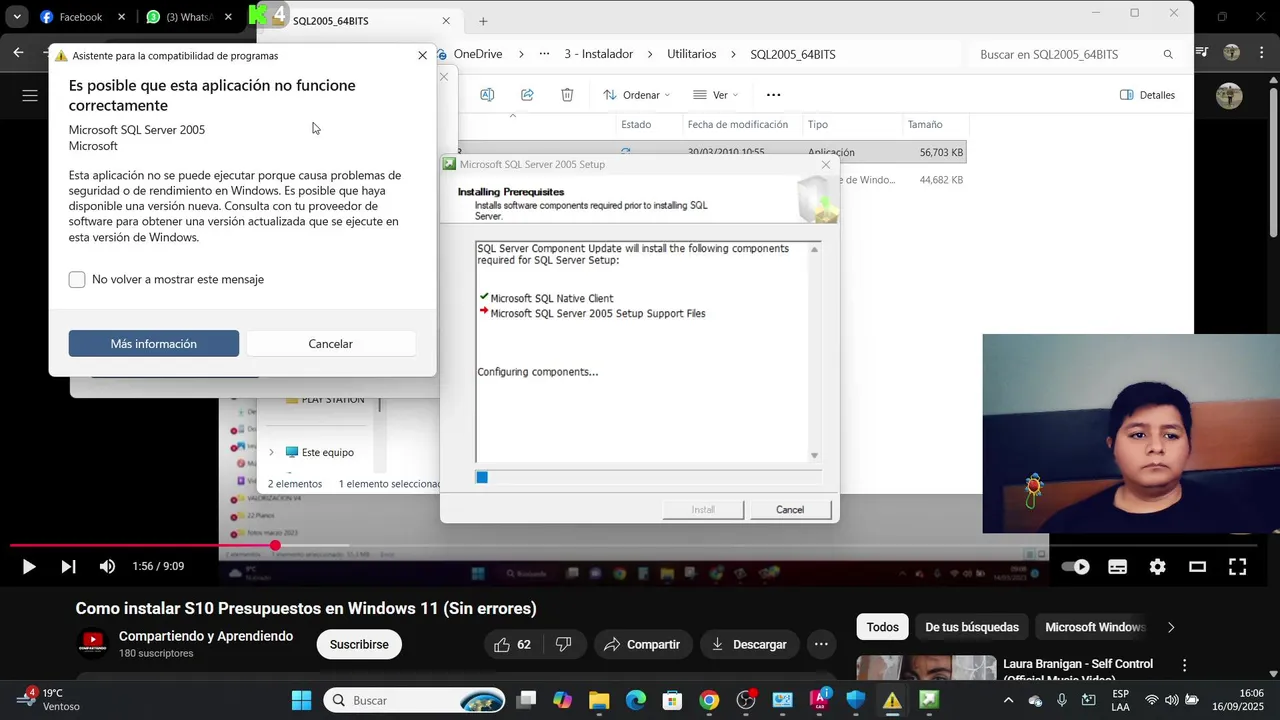Image resolution: width=1280 pixels, height=720 pixels.
Task: Seek using the red video progress scrubber
Action: tap(275, 545)
